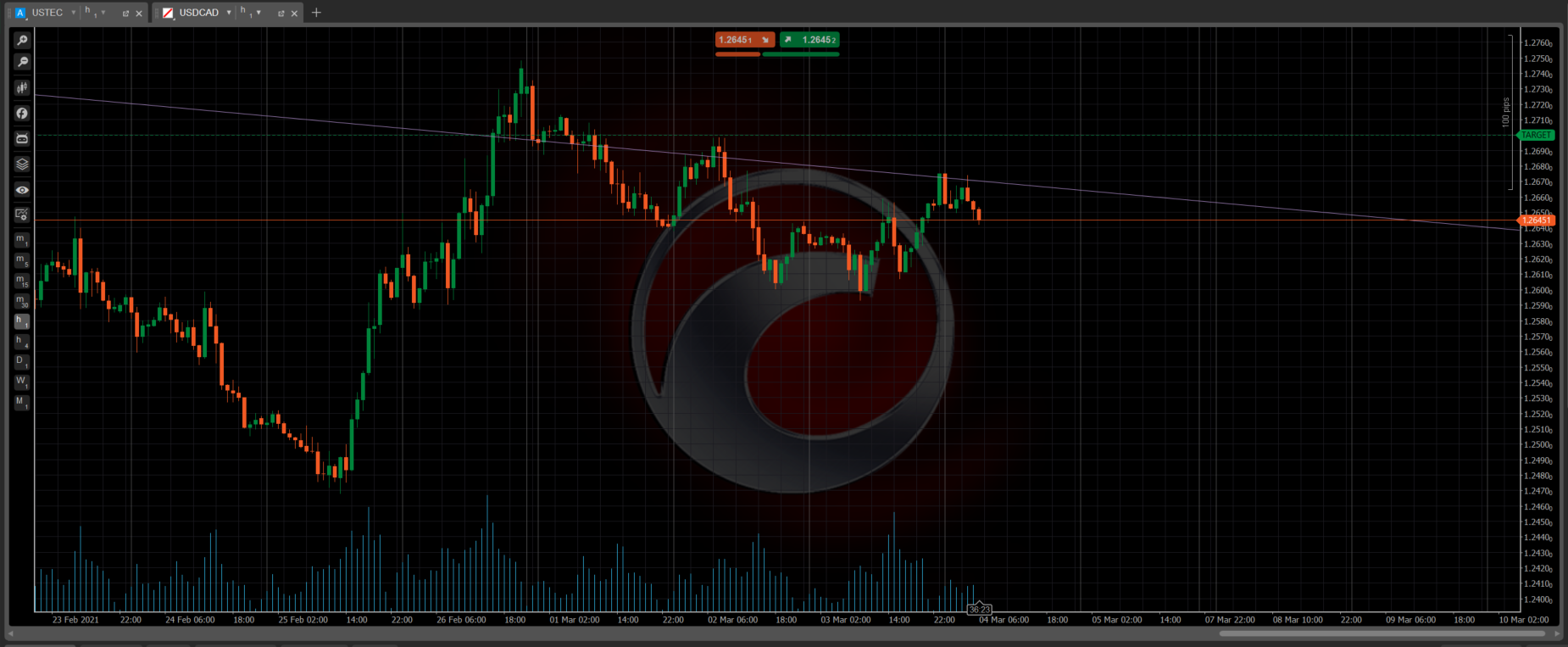
Task: Click the 100 pips scale bracket
Action: tap(1508, 112)
